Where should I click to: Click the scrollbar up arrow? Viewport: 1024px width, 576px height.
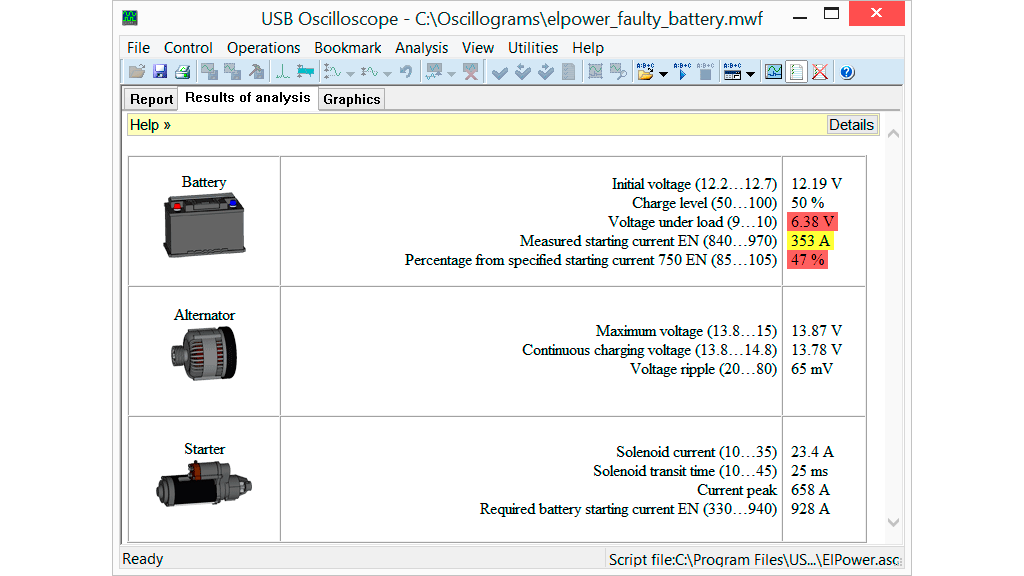click(x=893, y=134)
